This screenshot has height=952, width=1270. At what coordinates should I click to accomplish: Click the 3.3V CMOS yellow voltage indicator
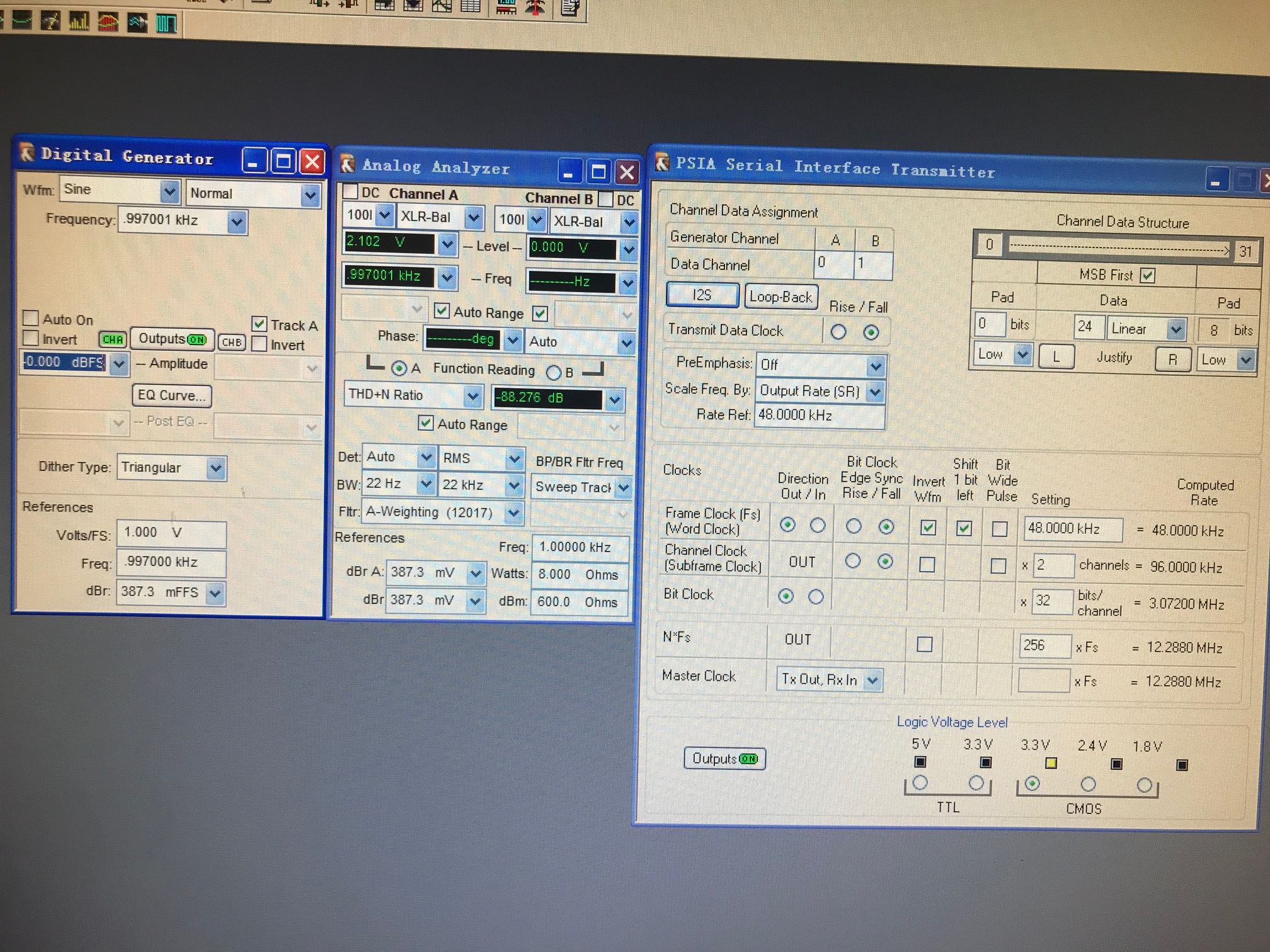pyautogui.click(x=1051, y=763)
